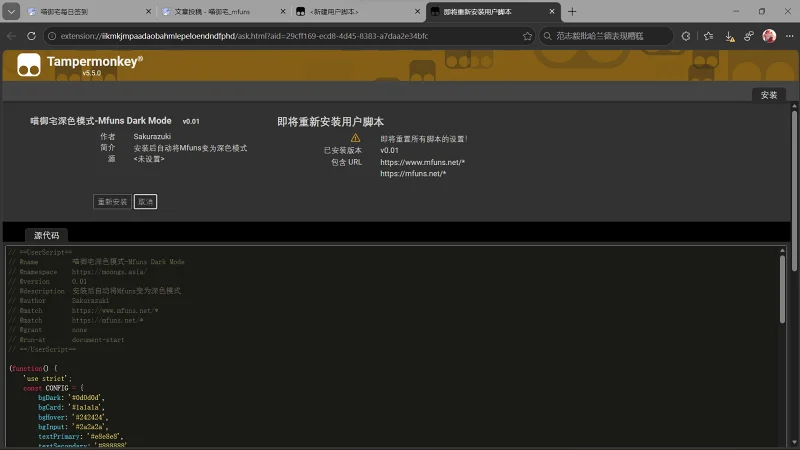800x450 pixels.
Task: Close the <新建用户脚本> tab
Action: [417, 11]
